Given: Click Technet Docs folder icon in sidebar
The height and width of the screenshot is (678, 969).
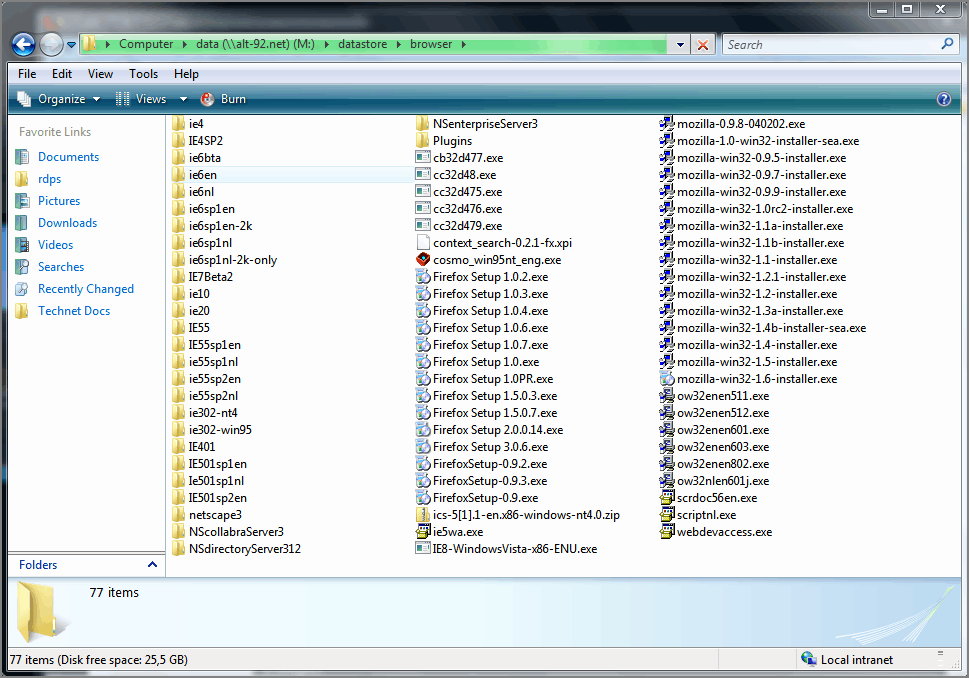Looking at the screenshot, I should click(x=22, y=311).
